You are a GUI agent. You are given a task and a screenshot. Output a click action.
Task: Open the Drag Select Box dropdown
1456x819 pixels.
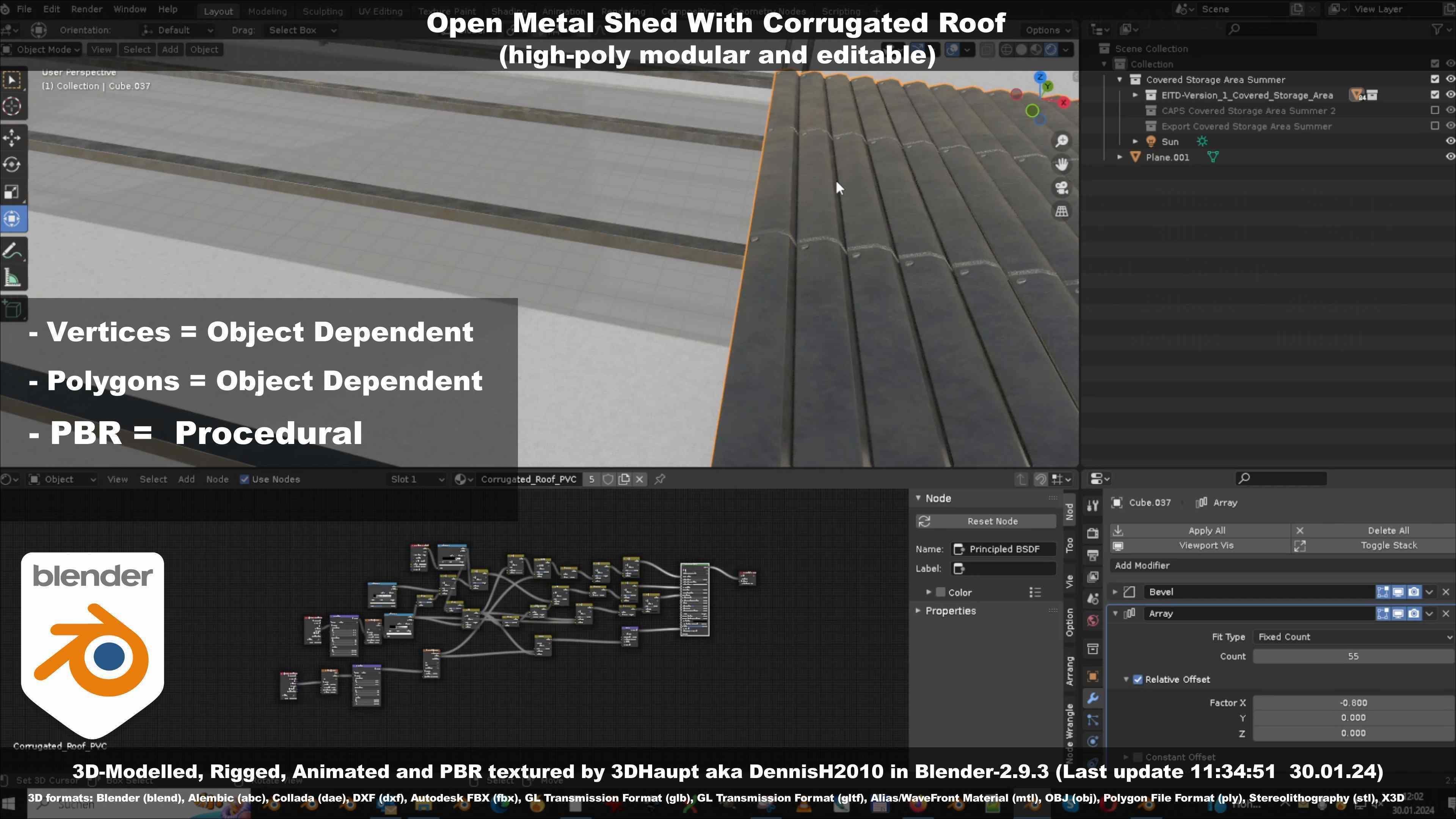[x=302, y=30]
